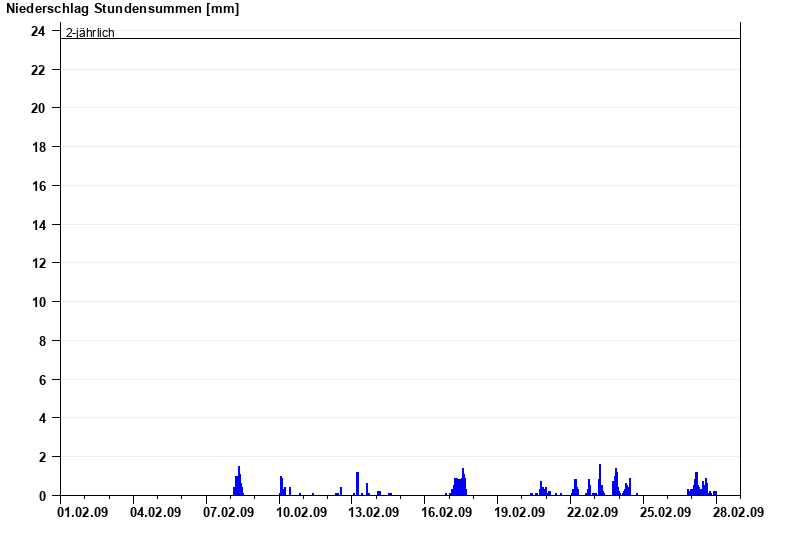
Task: Click the 07.02.09 date tick label
Action: click(230, 512)
